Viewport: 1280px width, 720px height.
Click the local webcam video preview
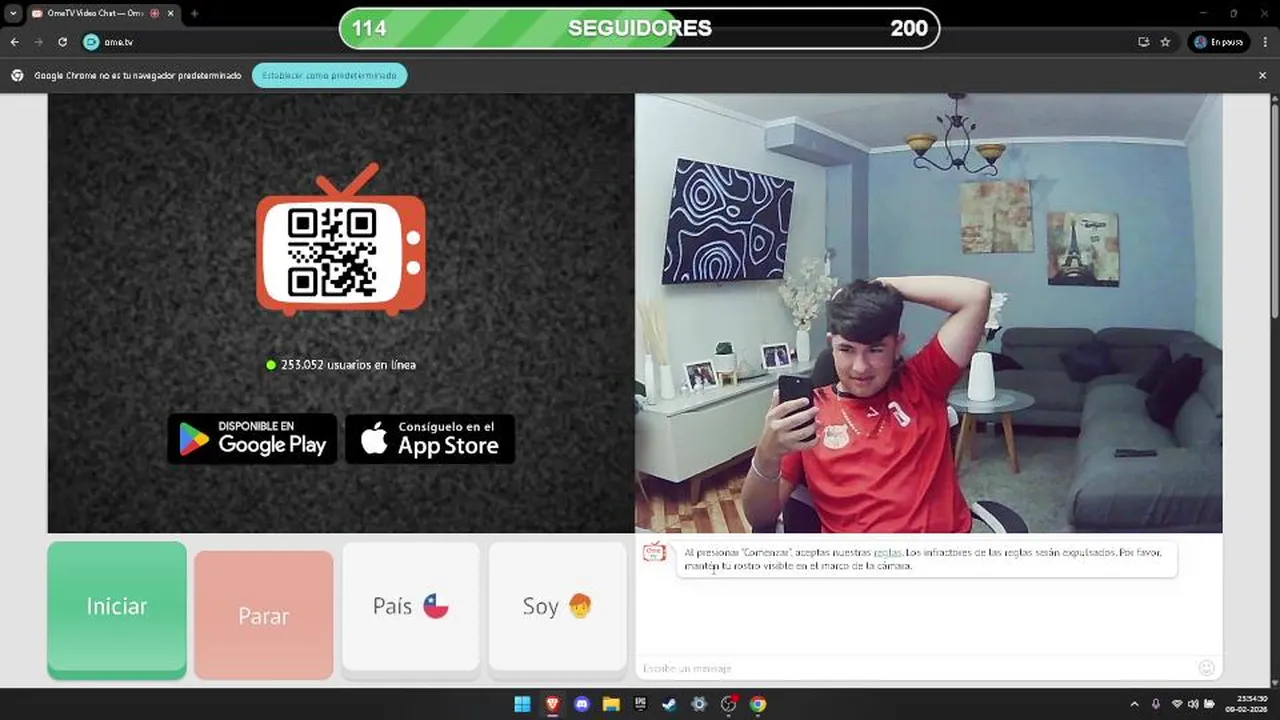click(928, 313)
